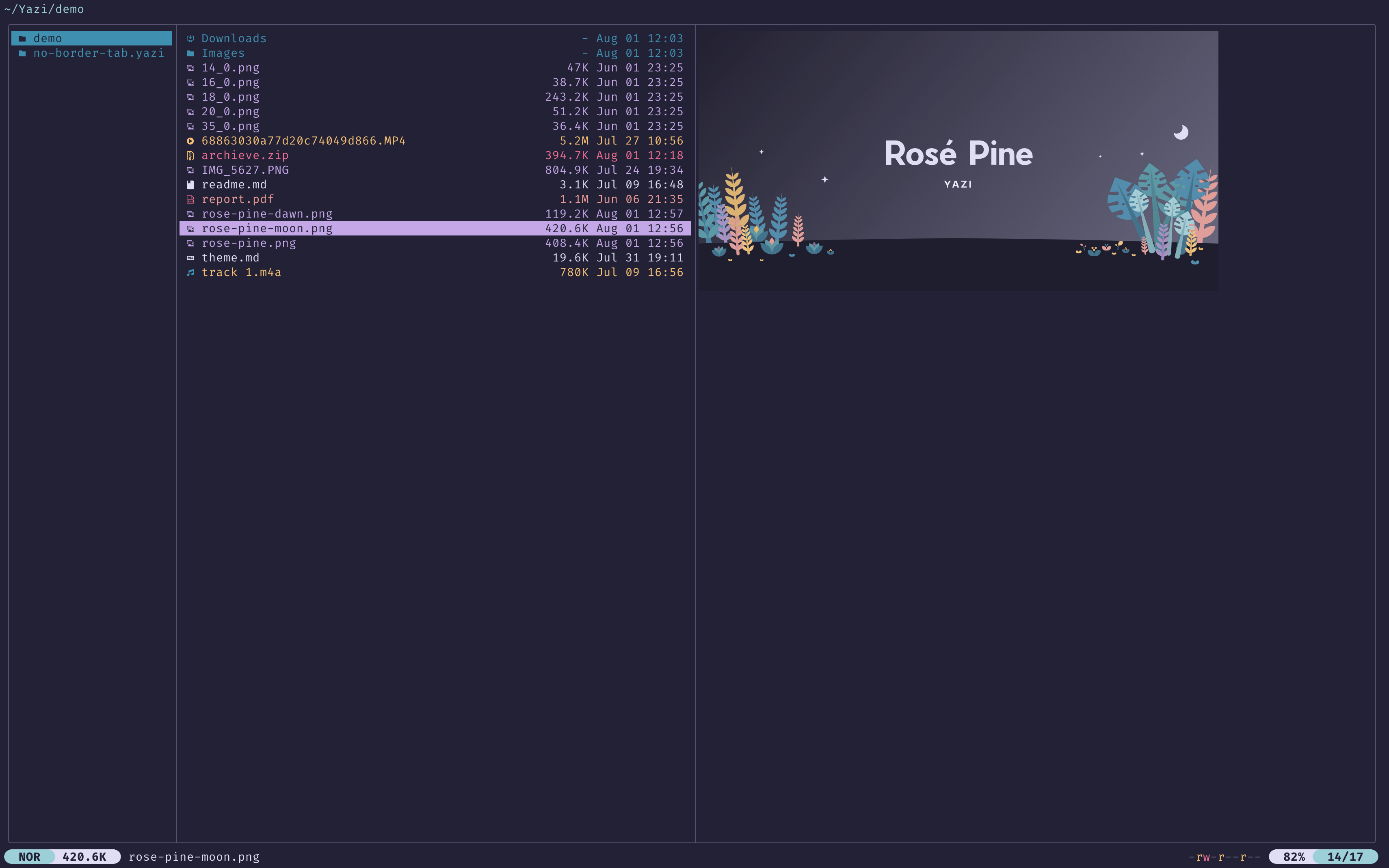Click the archive icon beside archieve.zip

tap(190, 155)
